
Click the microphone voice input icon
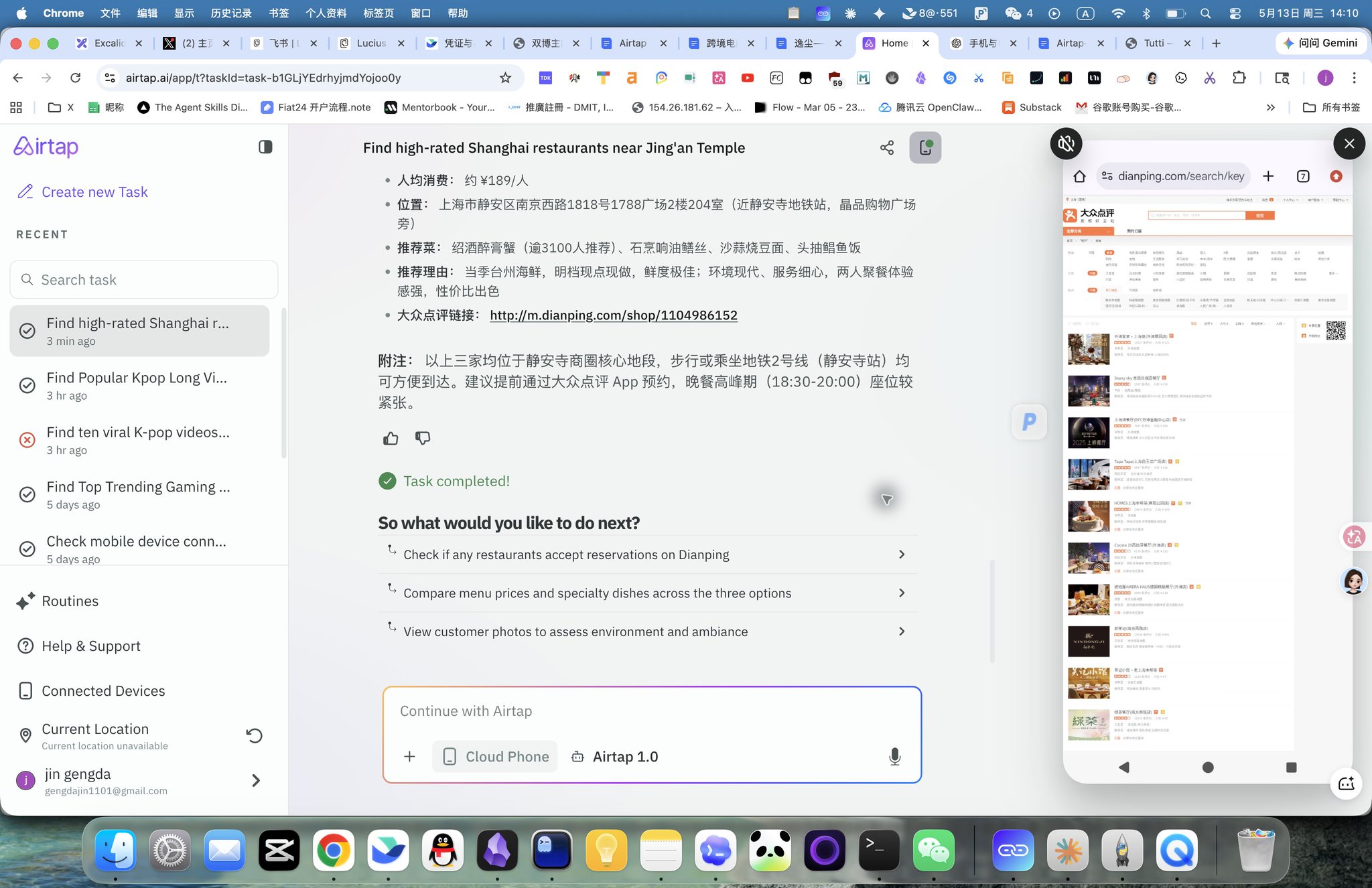(x=894, y=757)
